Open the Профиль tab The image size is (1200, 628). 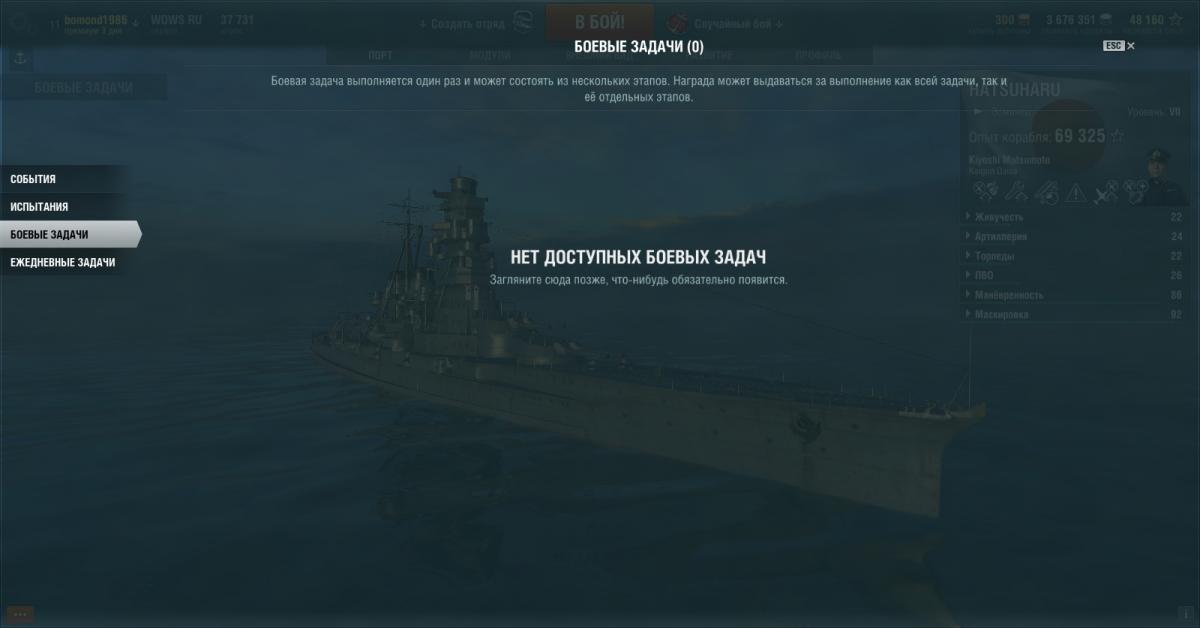pos(818,55)
